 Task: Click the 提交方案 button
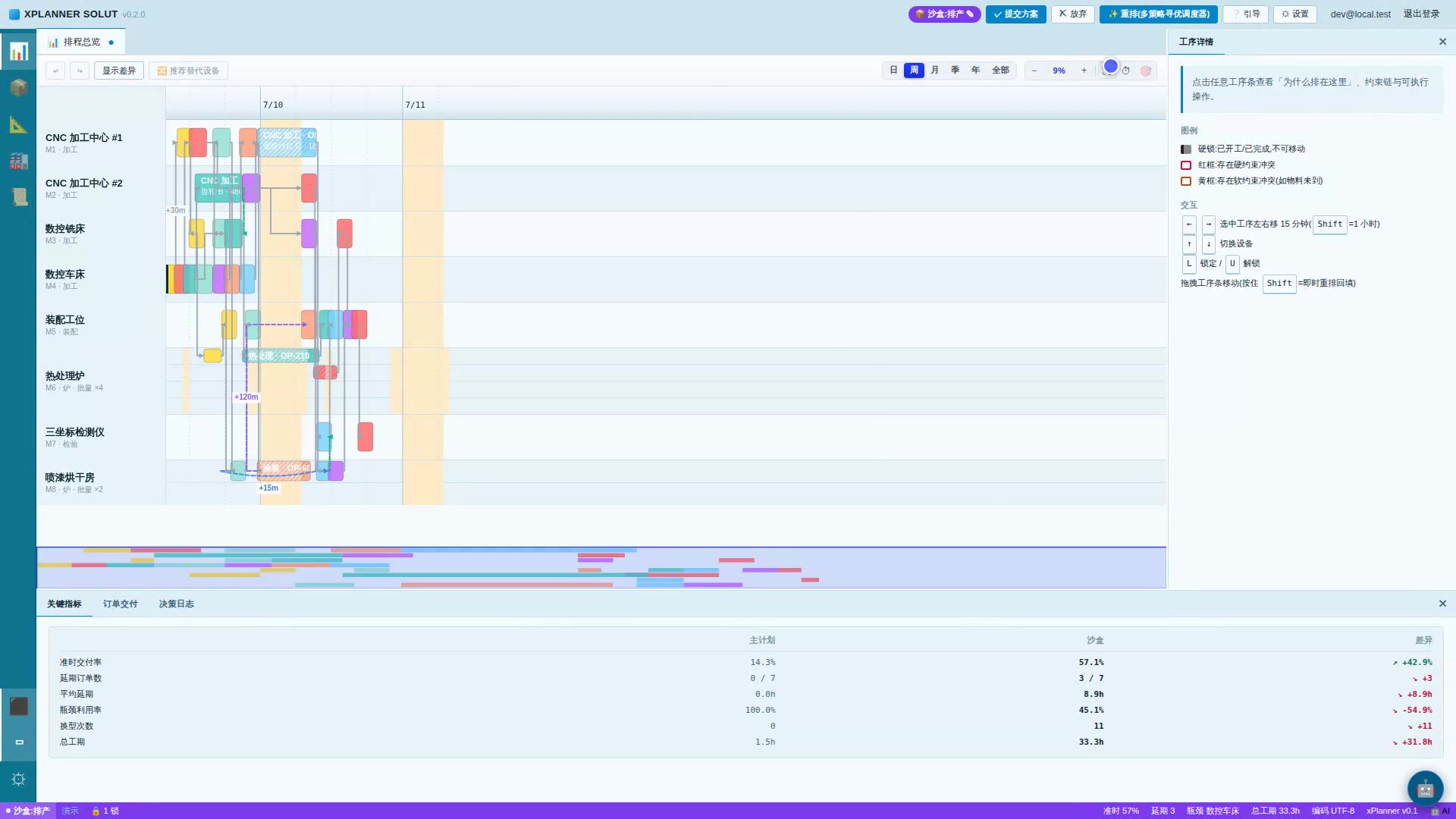(x=1016, y=14)
